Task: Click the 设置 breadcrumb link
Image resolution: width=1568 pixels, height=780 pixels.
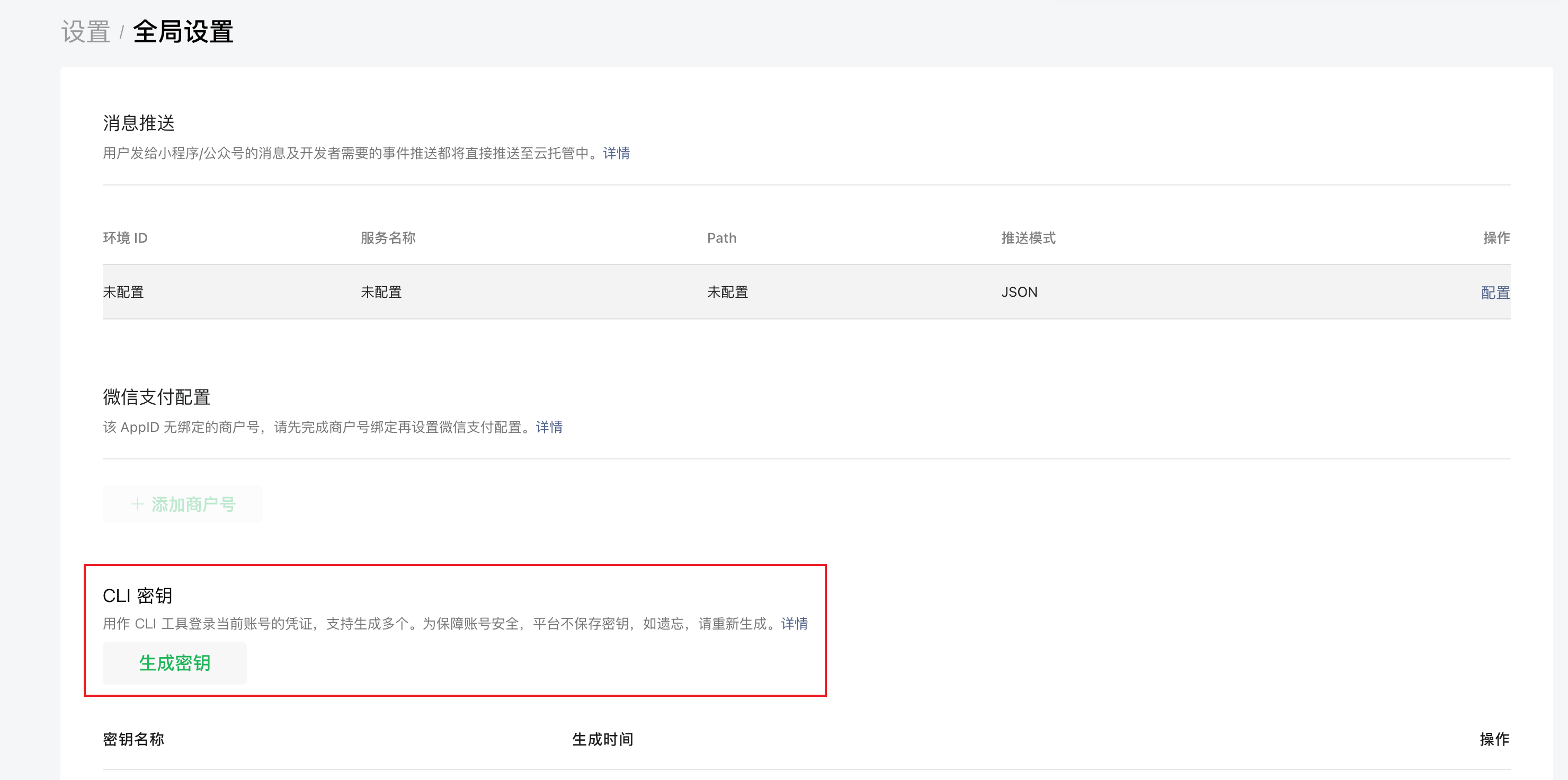Action: coord(86,32)
